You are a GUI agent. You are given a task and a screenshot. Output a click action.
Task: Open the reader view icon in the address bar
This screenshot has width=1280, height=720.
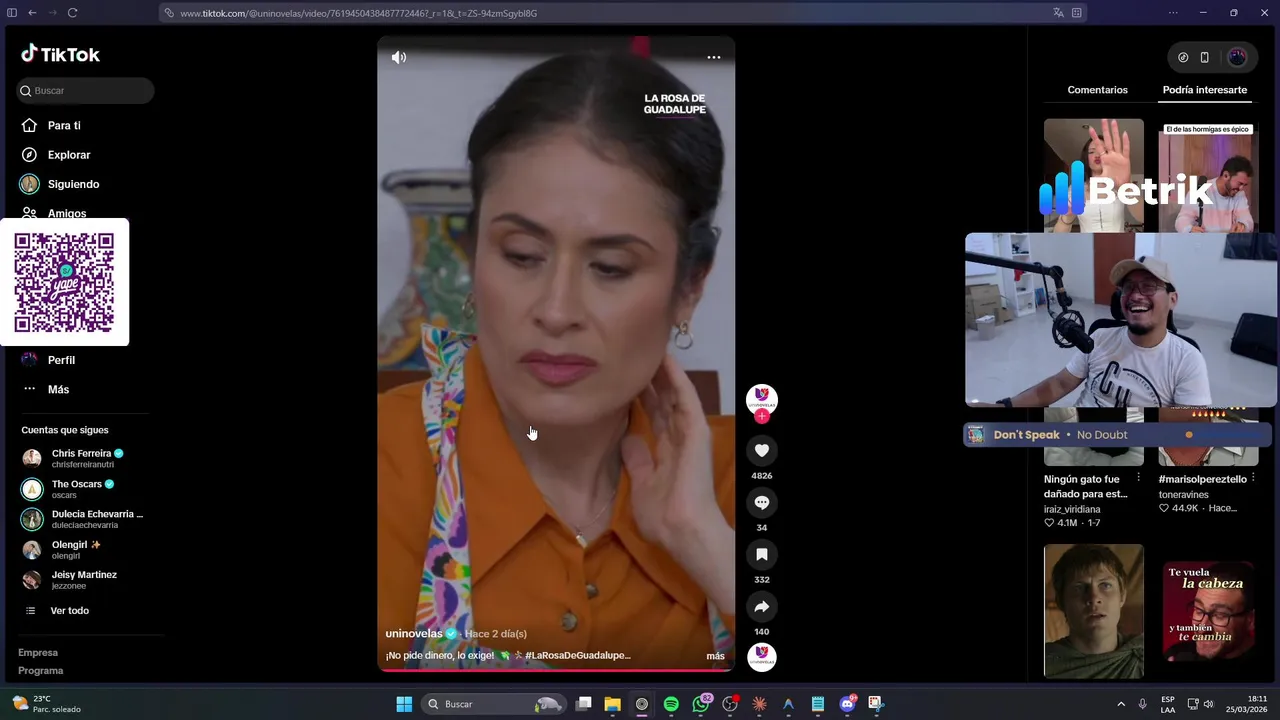[1077, 13]
